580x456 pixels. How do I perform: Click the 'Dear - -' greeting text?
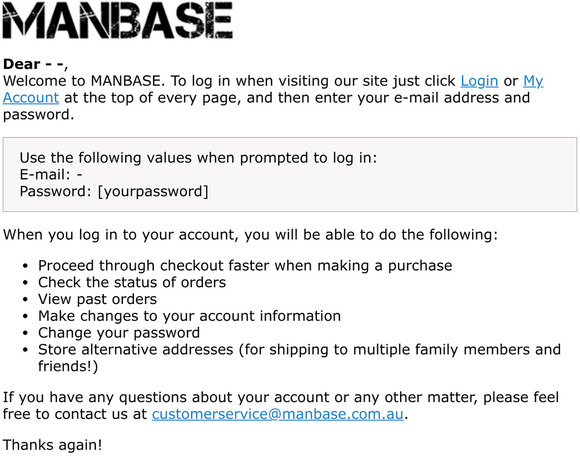(x=36, y=64)
